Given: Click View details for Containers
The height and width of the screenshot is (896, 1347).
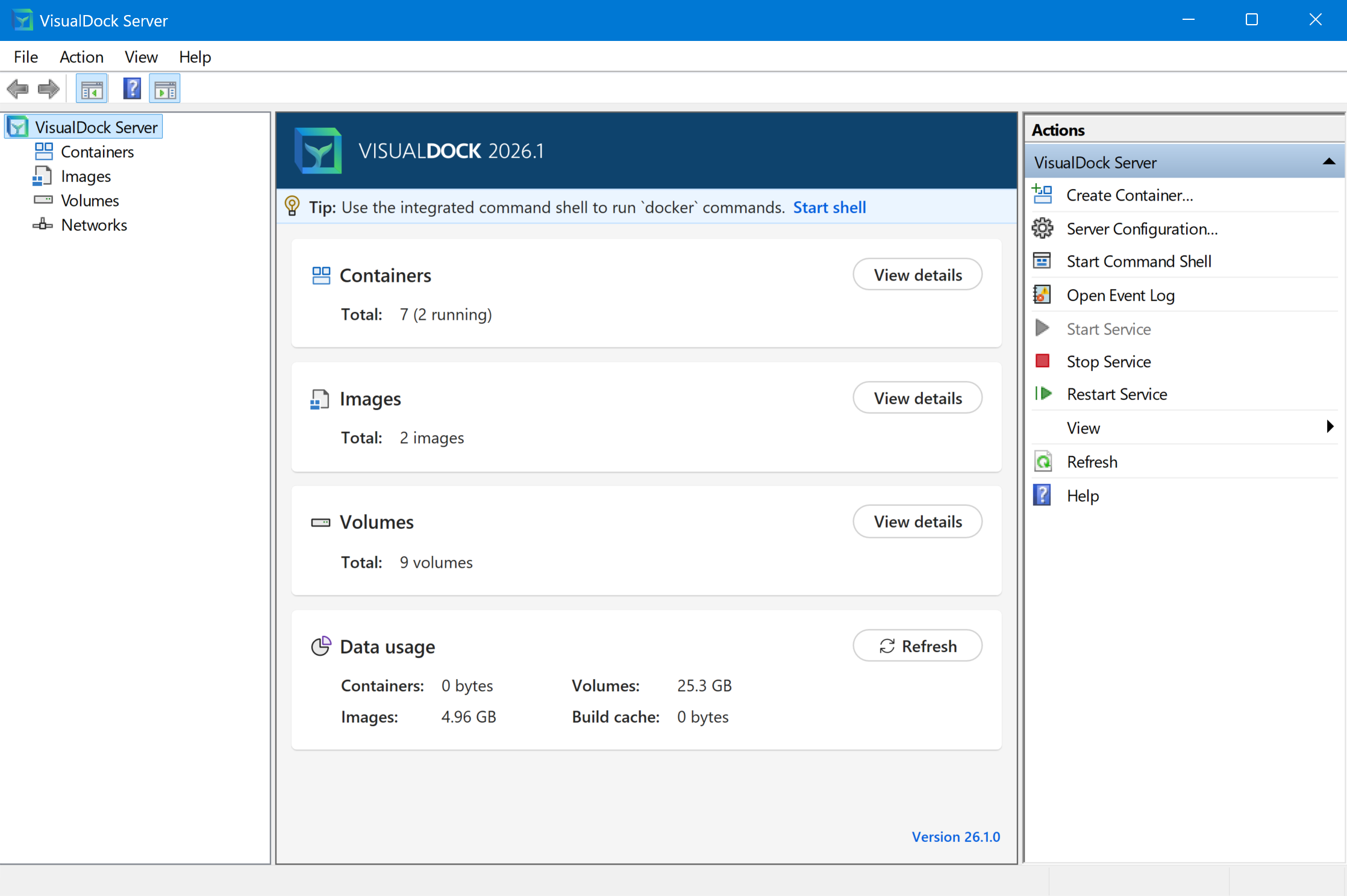Looking at the screenshot, I should pyautogui.click(x=917, y=275).
